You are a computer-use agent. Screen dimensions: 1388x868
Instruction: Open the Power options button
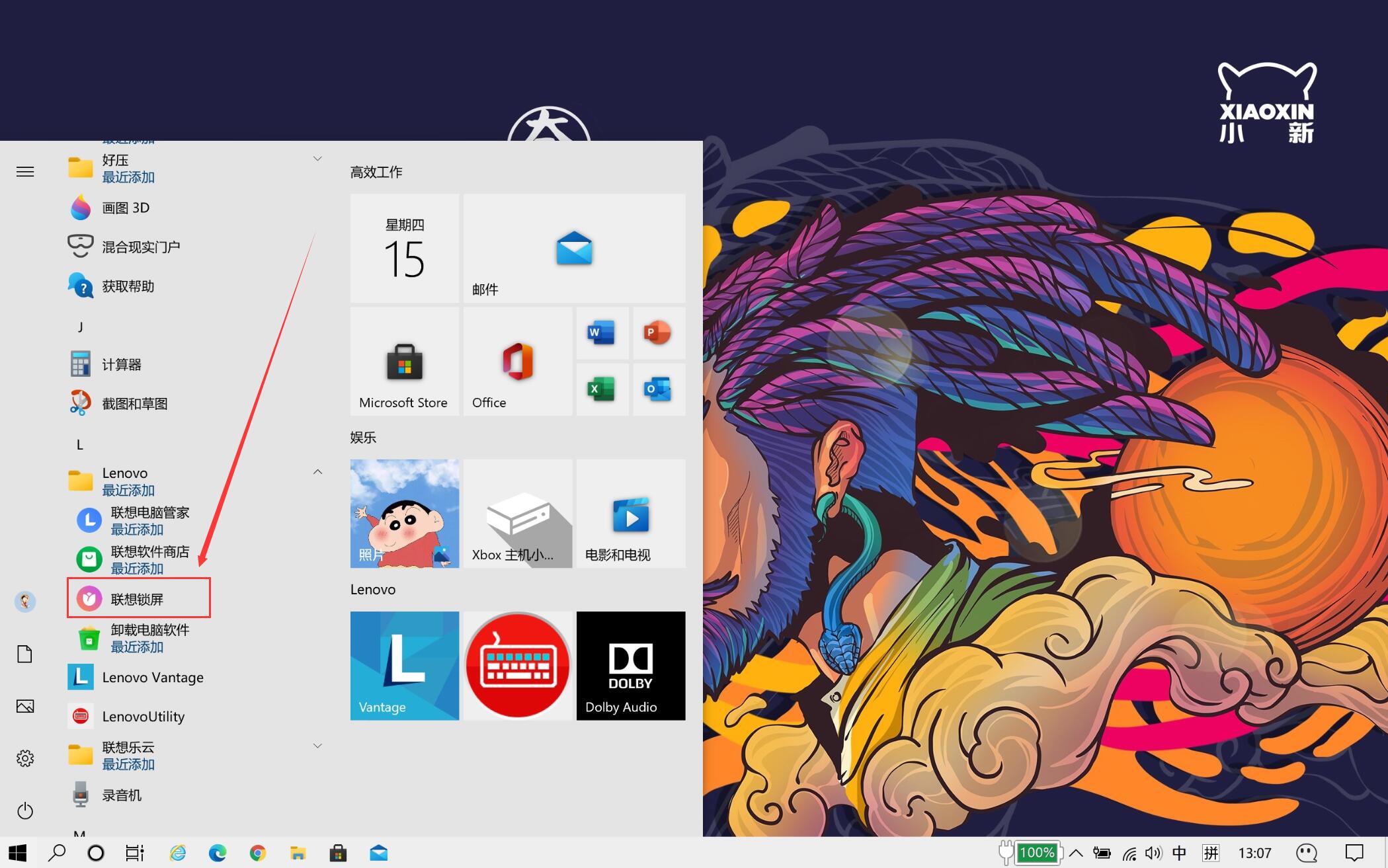point(25,810)
